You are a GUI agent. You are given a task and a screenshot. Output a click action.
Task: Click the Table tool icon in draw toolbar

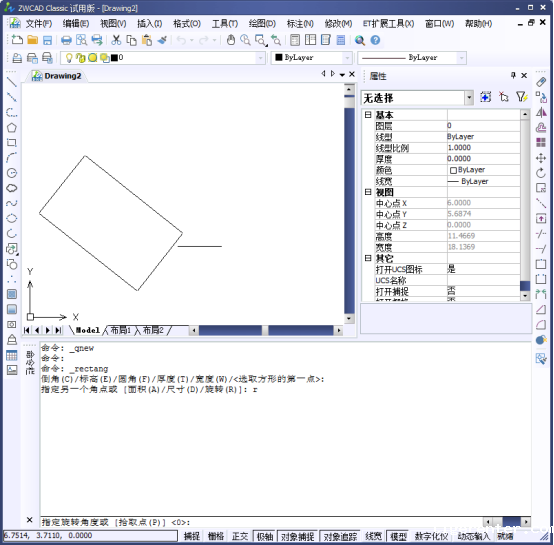(x=12, y=355)
